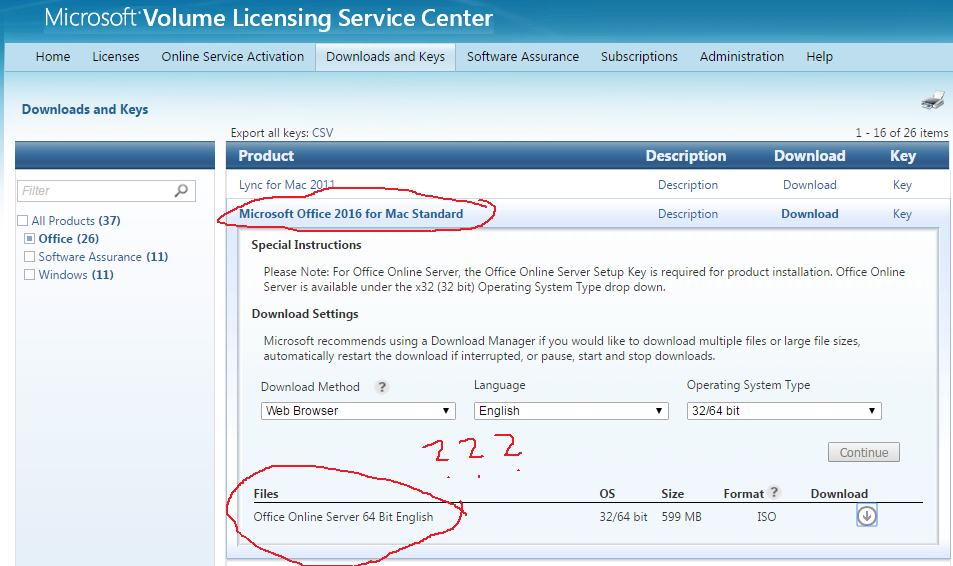Viewport: 953px width, 566px height.
Task: Click the 599 MB size value
Action: [681, 517]
